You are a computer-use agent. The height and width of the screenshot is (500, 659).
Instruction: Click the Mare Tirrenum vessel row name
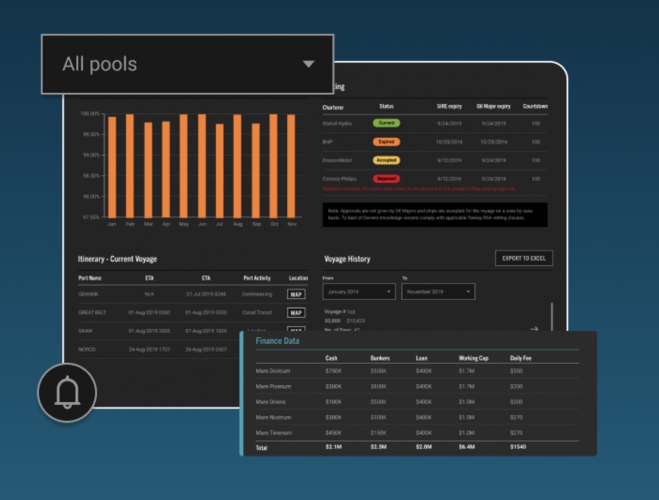point(274,433)
